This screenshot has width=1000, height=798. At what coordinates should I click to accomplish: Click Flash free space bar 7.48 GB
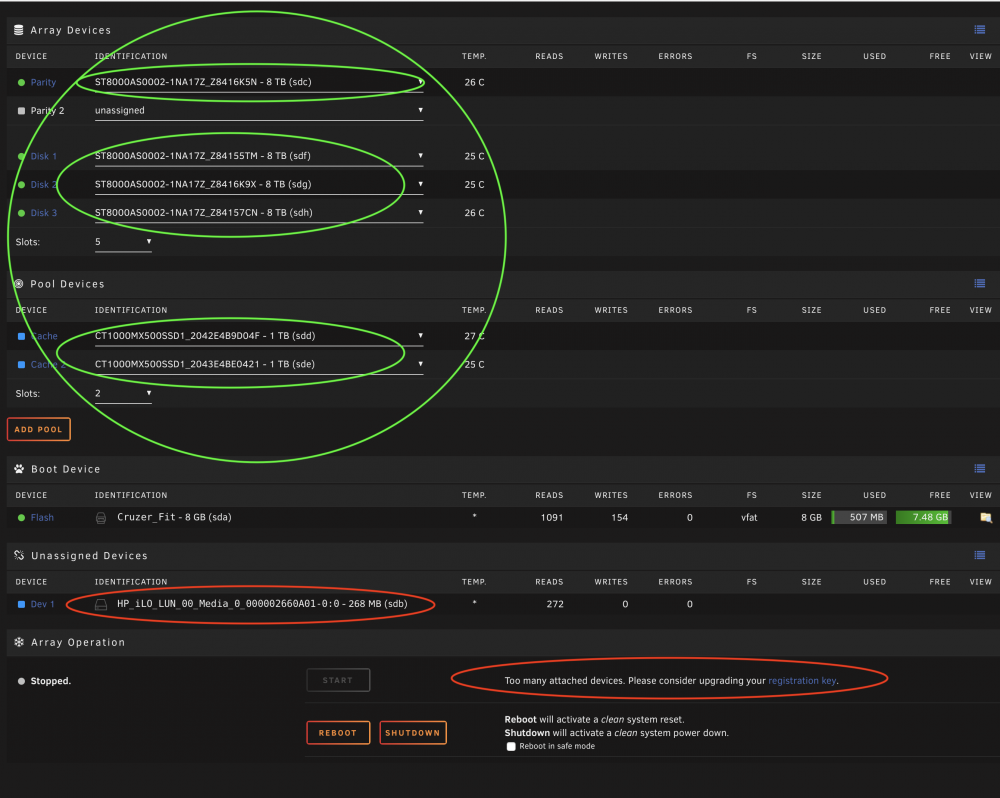[923, 517]
